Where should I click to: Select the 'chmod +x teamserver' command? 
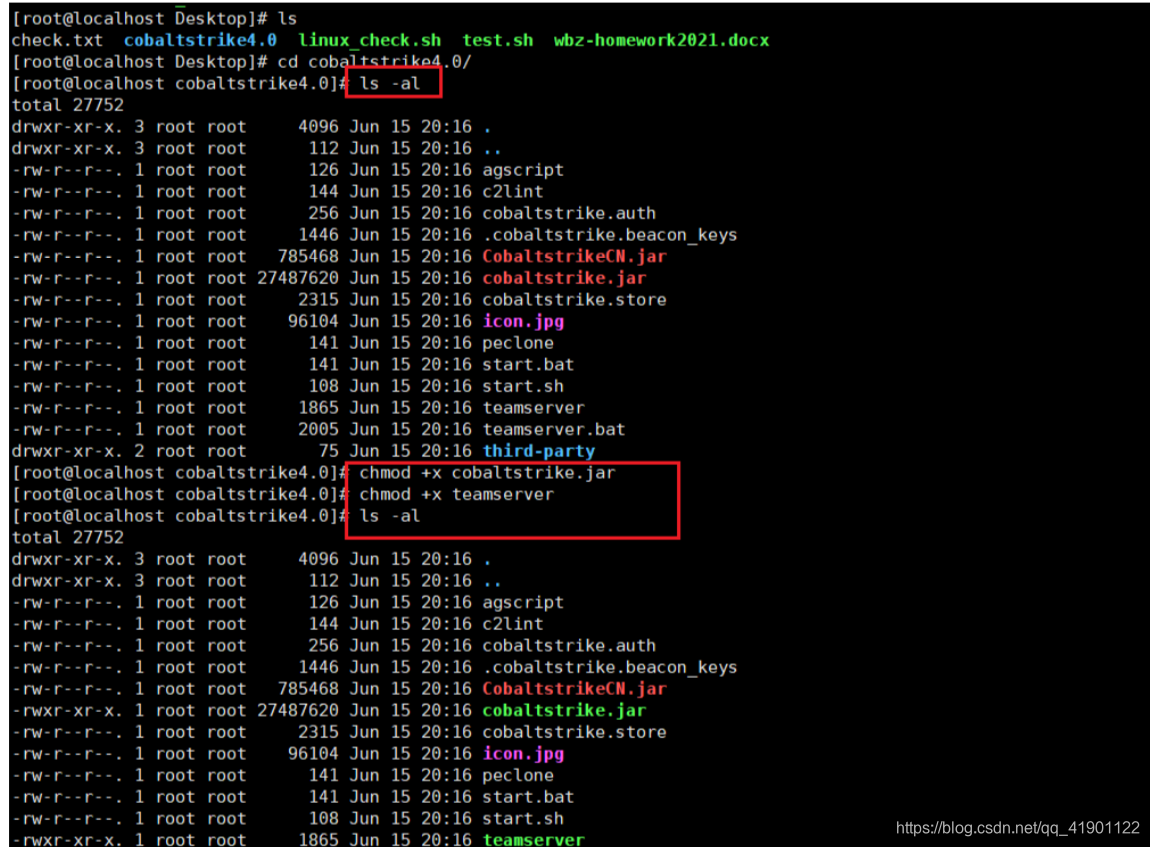[x=456, y=494]
